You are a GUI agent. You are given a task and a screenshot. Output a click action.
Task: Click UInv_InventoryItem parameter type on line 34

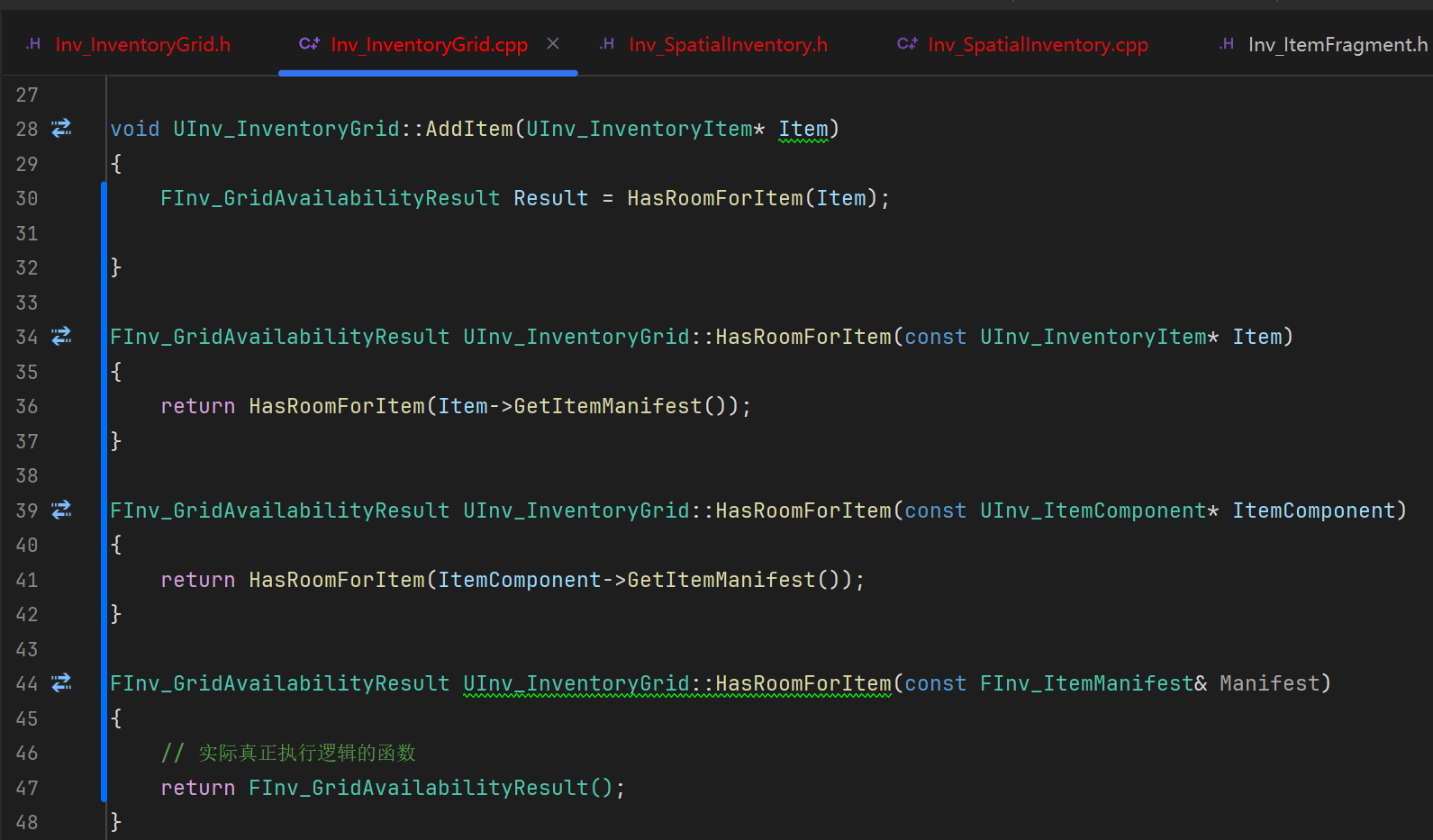tap(1093, 337)
